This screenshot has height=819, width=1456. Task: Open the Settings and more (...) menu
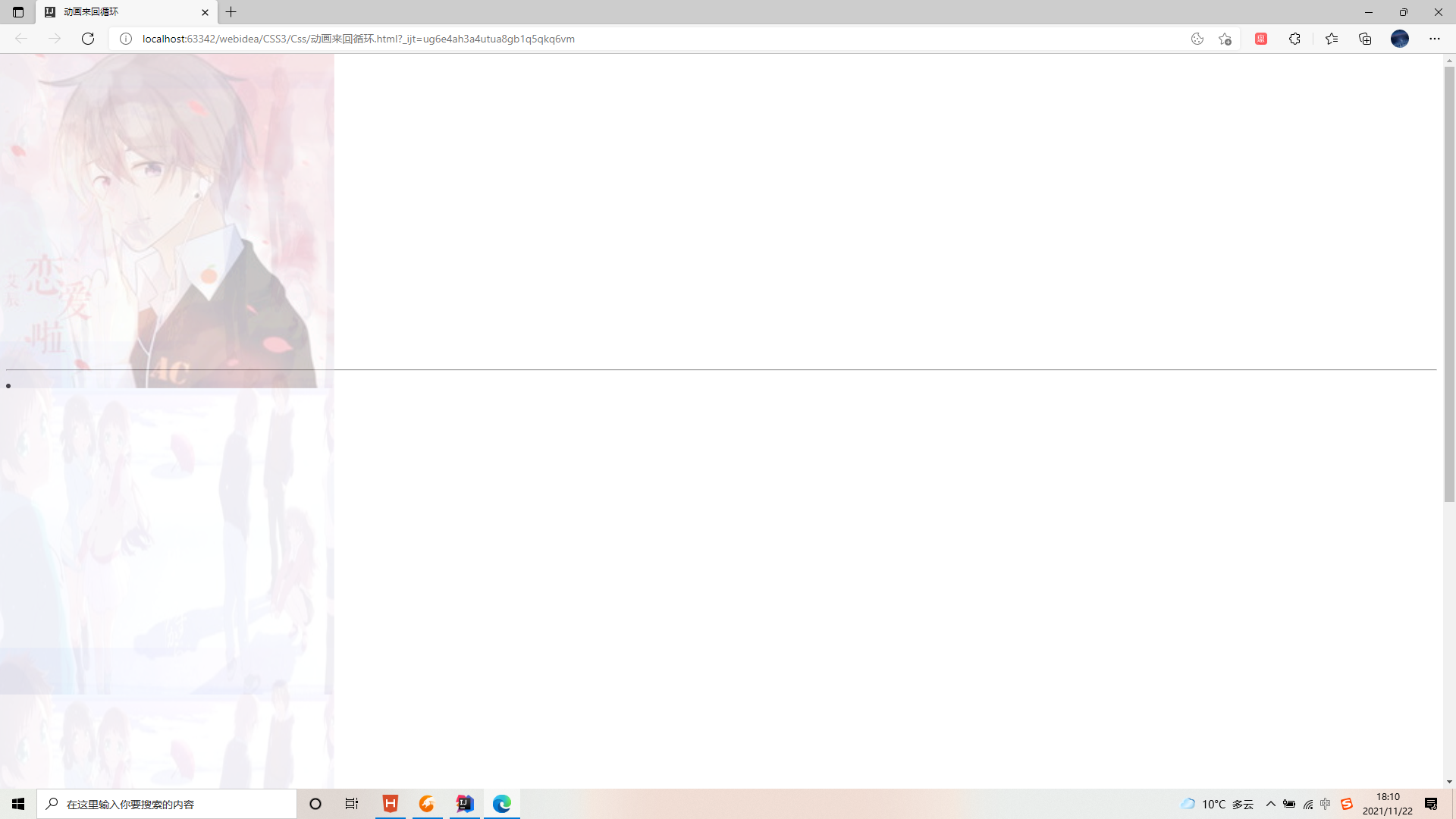point(1436,39)
